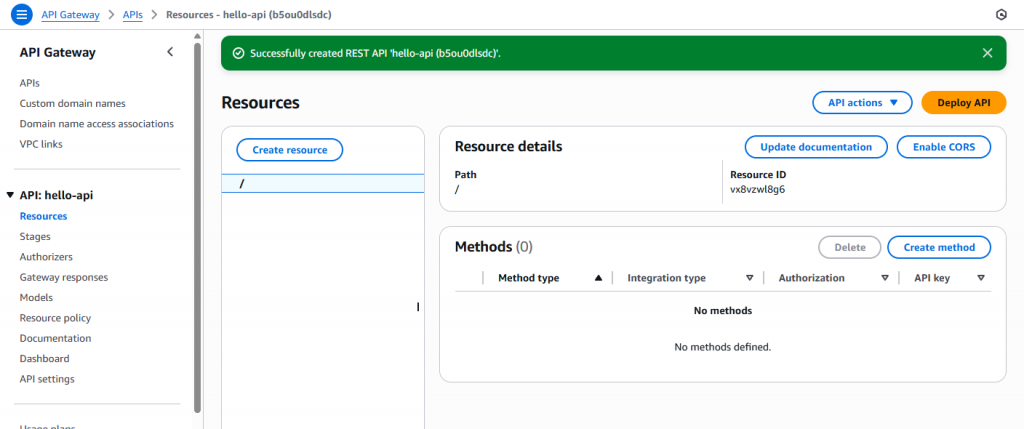Click the Create resource button
Screen dimensions: 1024x429
289,150
